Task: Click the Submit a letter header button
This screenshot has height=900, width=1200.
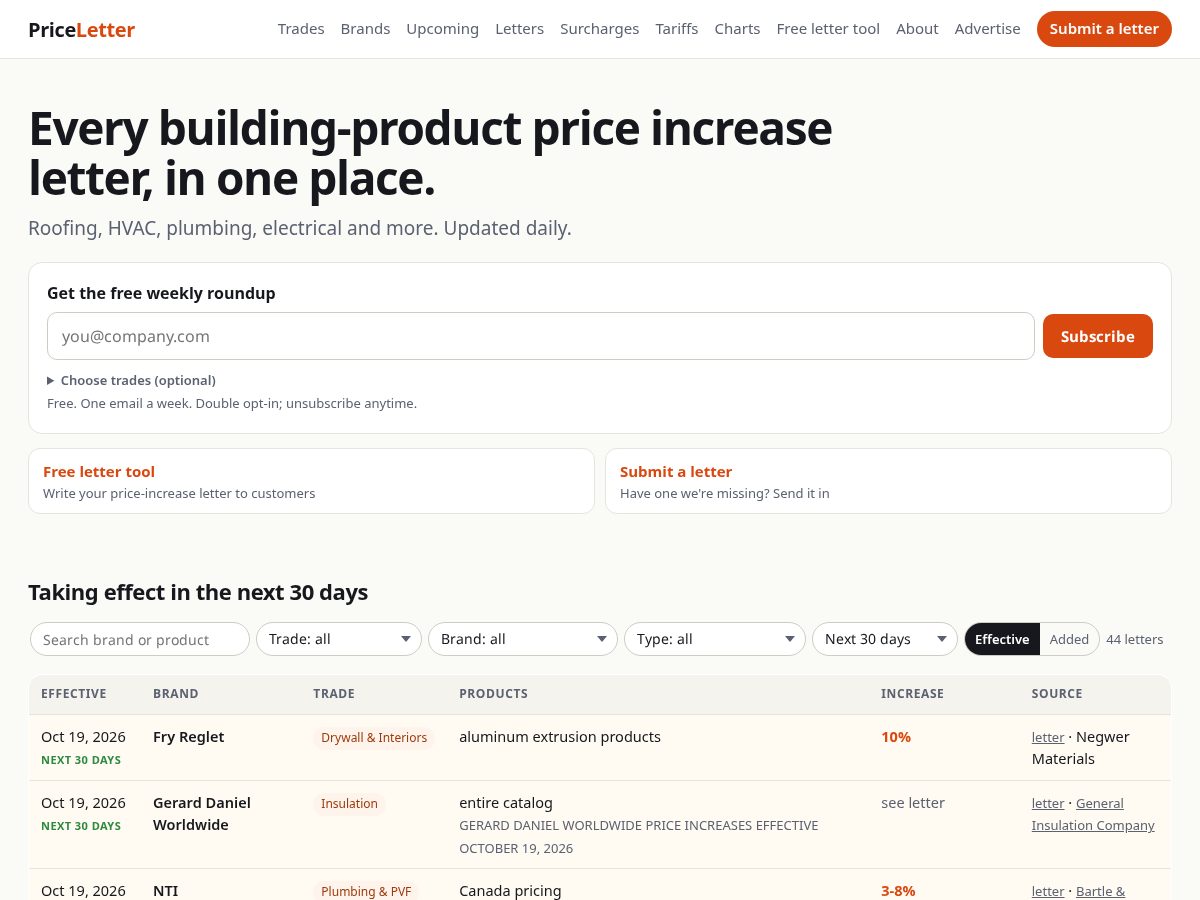Action: 1104,29
